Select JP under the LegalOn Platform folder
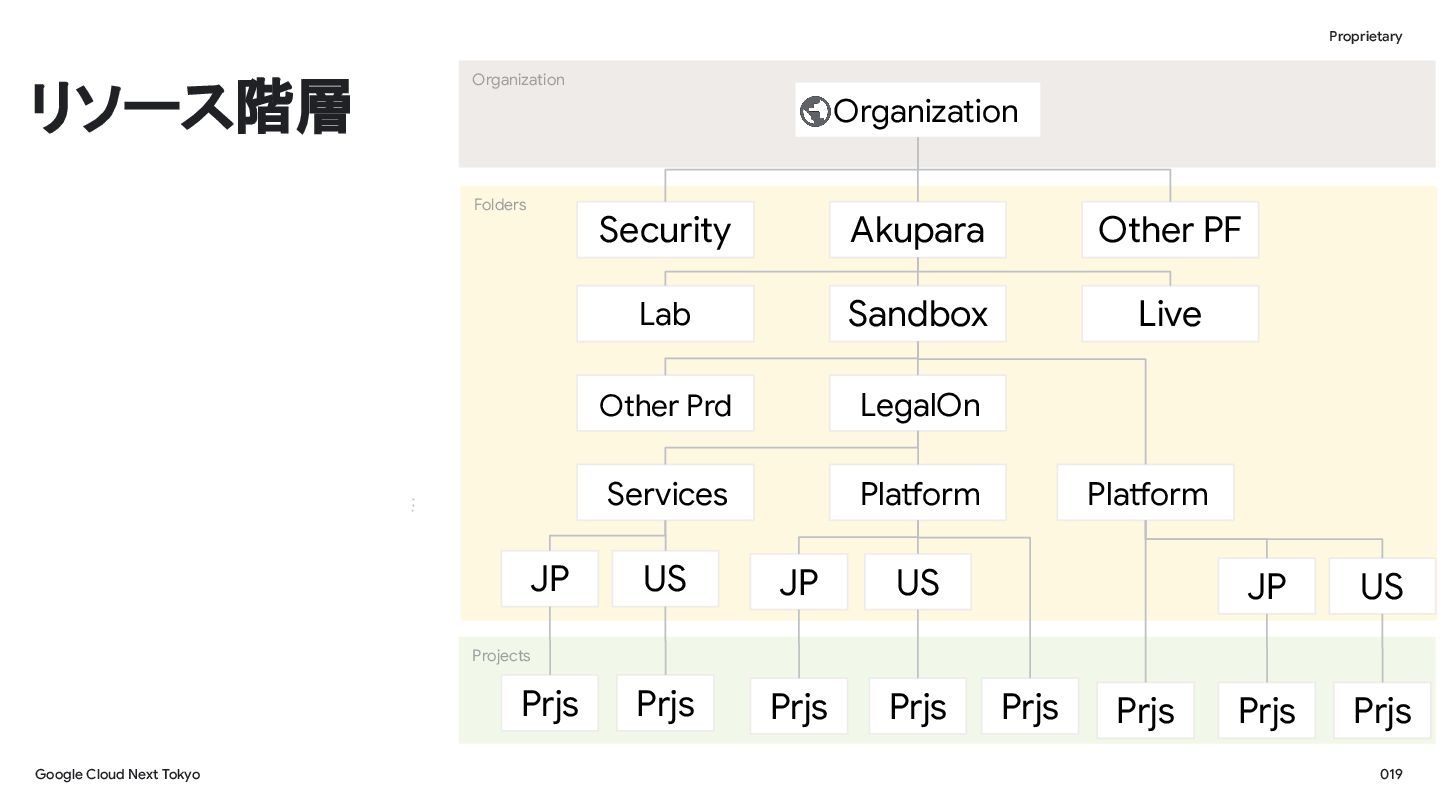 (x=799, y=582)
